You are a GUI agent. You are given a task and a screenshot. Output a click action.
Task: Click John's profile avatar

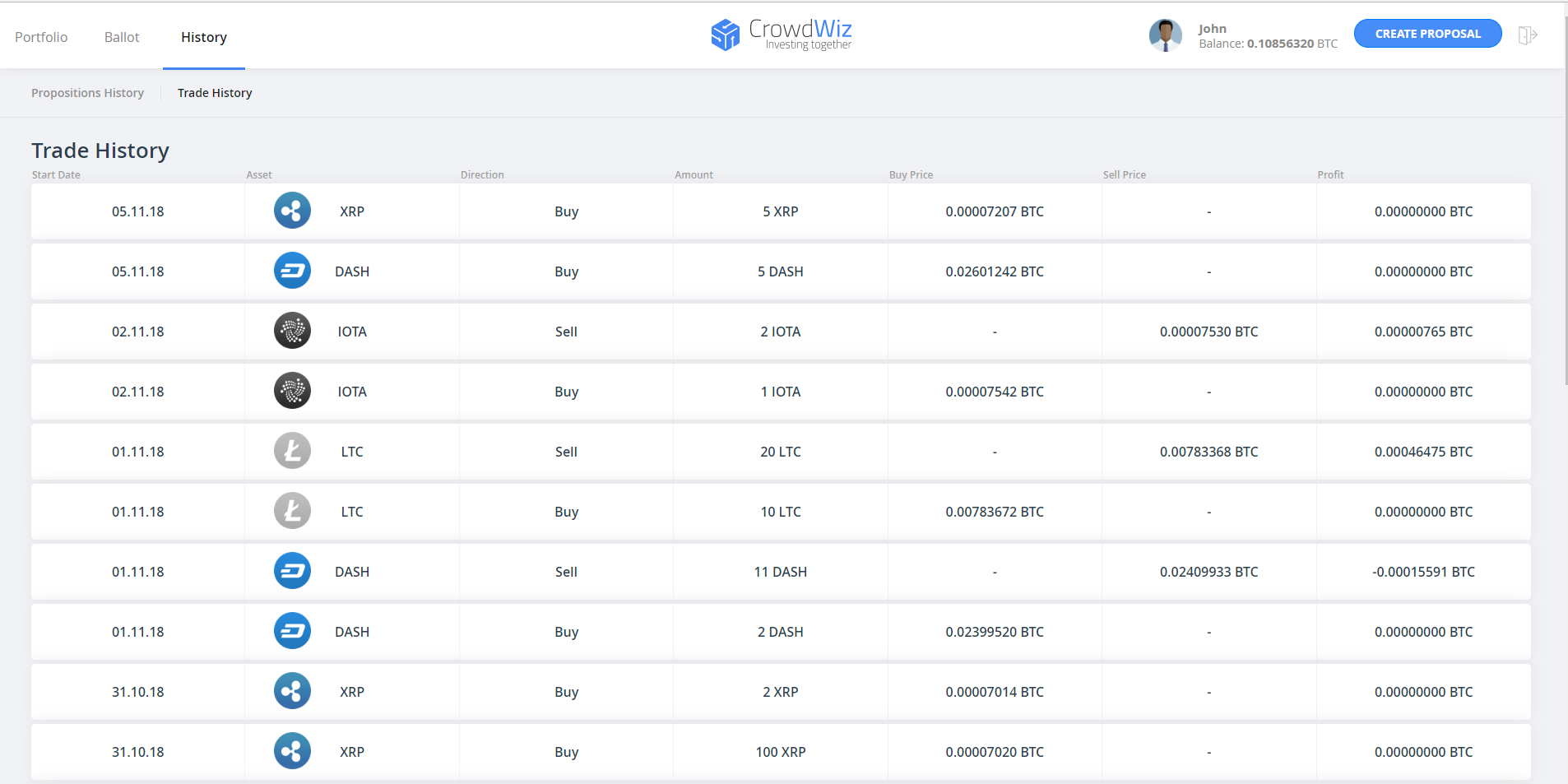(1165, 35)
